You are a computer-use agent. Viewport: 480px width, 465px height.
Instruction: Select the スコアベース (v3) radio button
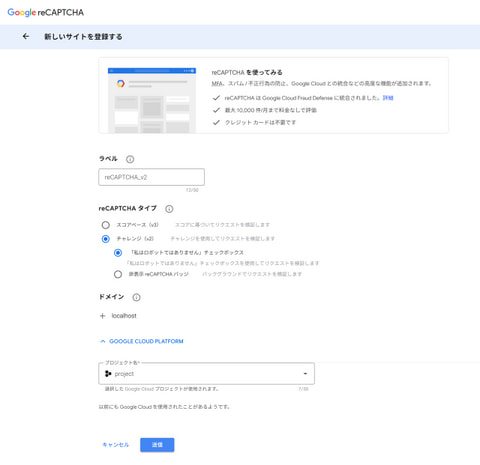(x=106, y=225)
